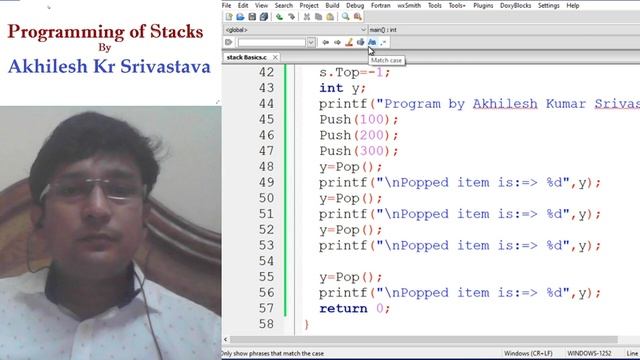640x360 pixels.
Task: Open the File menu
Action: coord(227,6)
